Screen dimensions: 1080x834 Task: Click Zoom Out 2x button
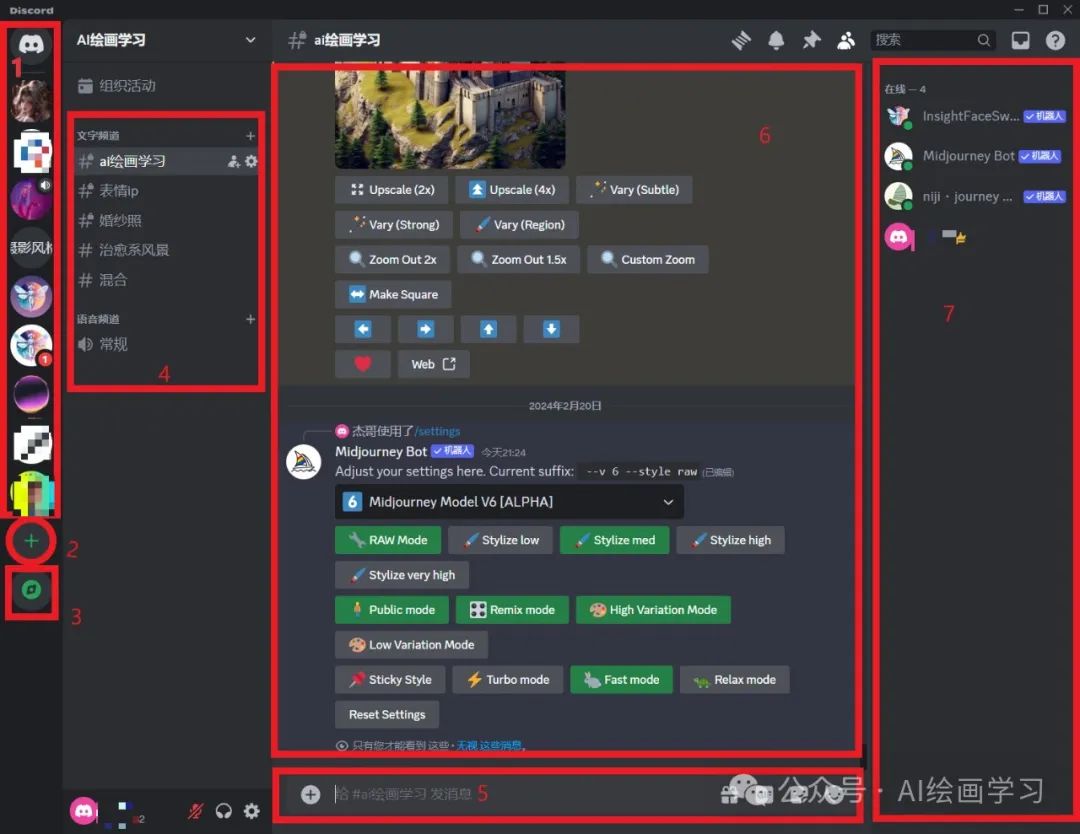point(393,260)
